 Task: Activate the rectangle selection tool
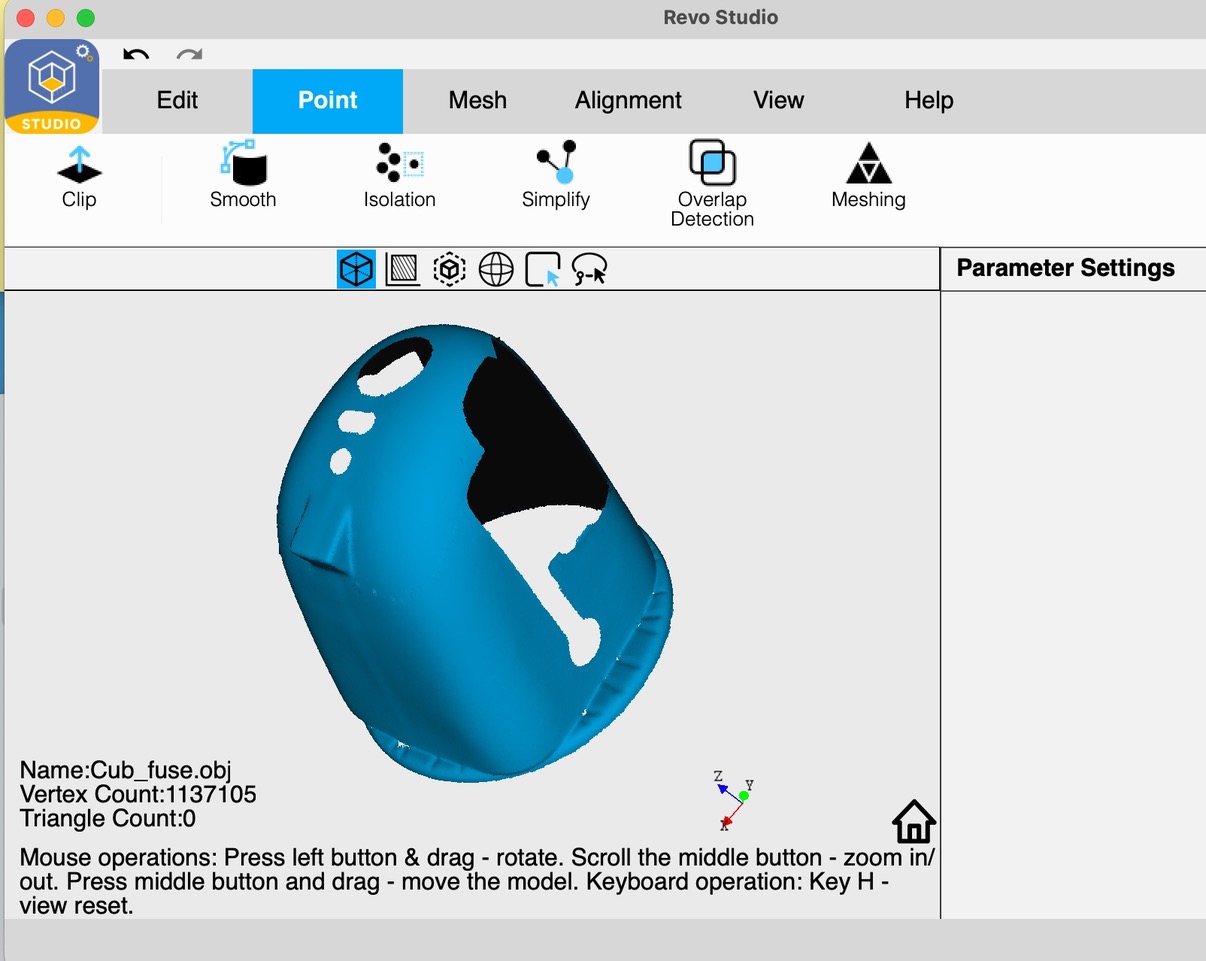point(542,269)
